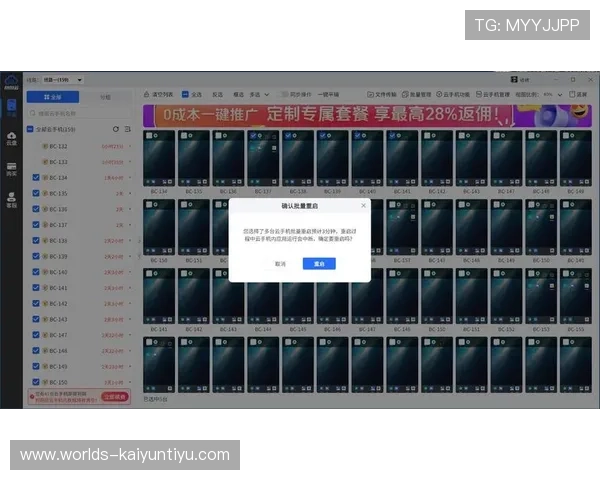Toggle the 全部云手机 select-all checkbox
Viewport: 600px width, 480px height.
click(29, 129)
